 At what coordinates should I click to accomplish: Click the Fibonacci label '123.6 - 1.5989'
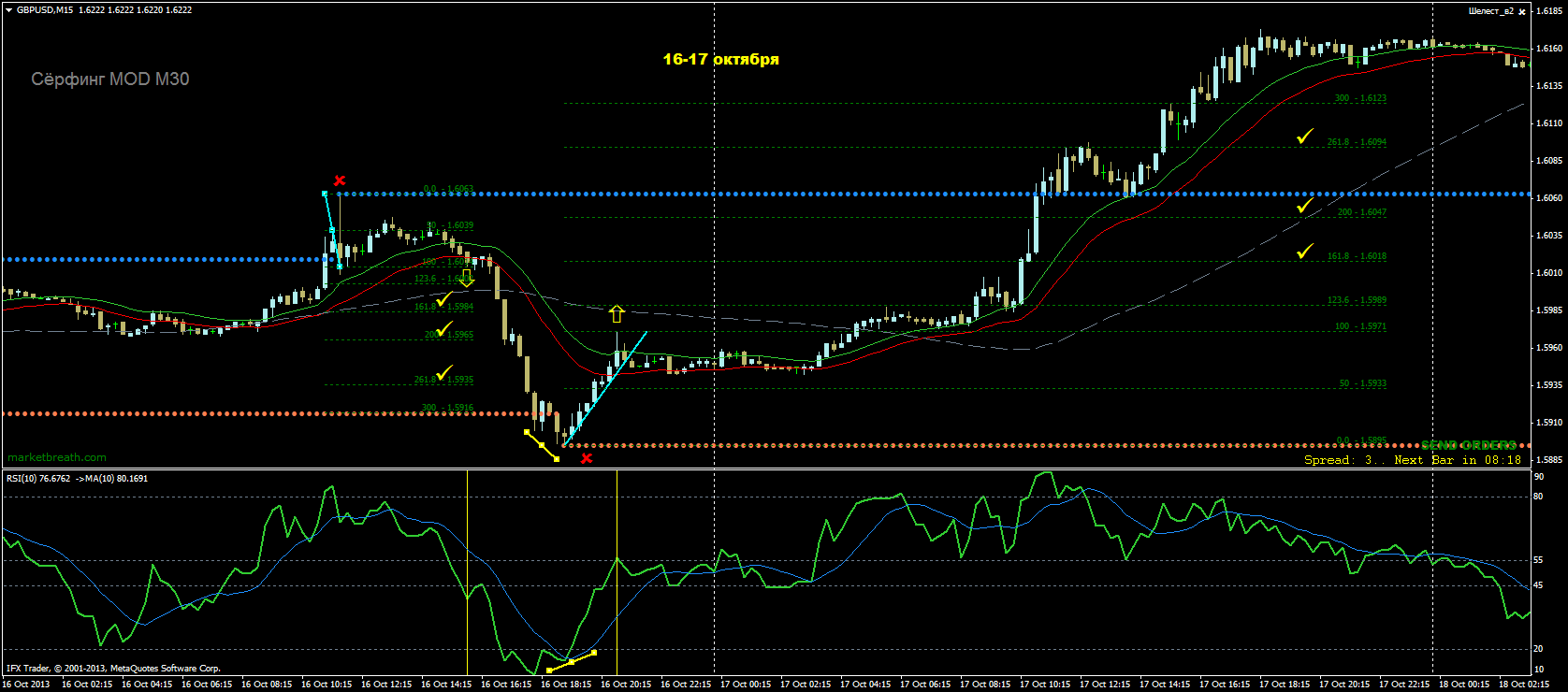coord(1357,300)
